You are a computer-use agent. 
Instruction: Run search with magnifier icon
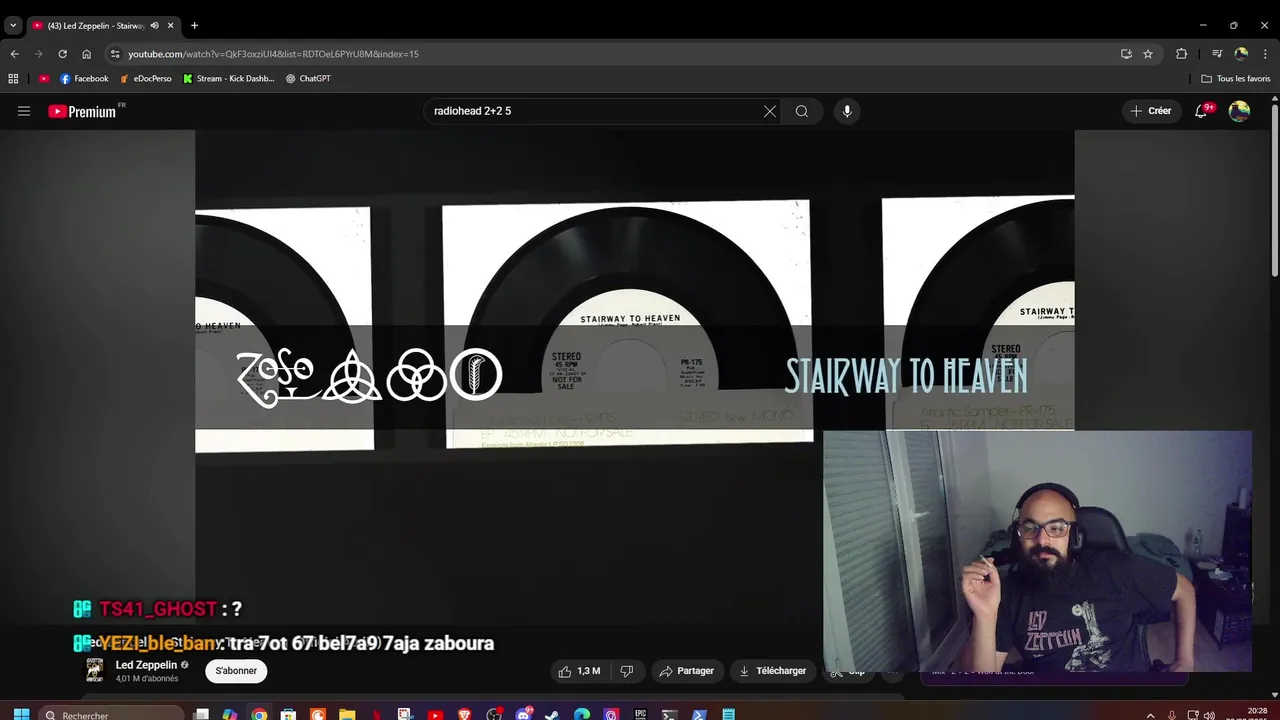click(802, 111)
